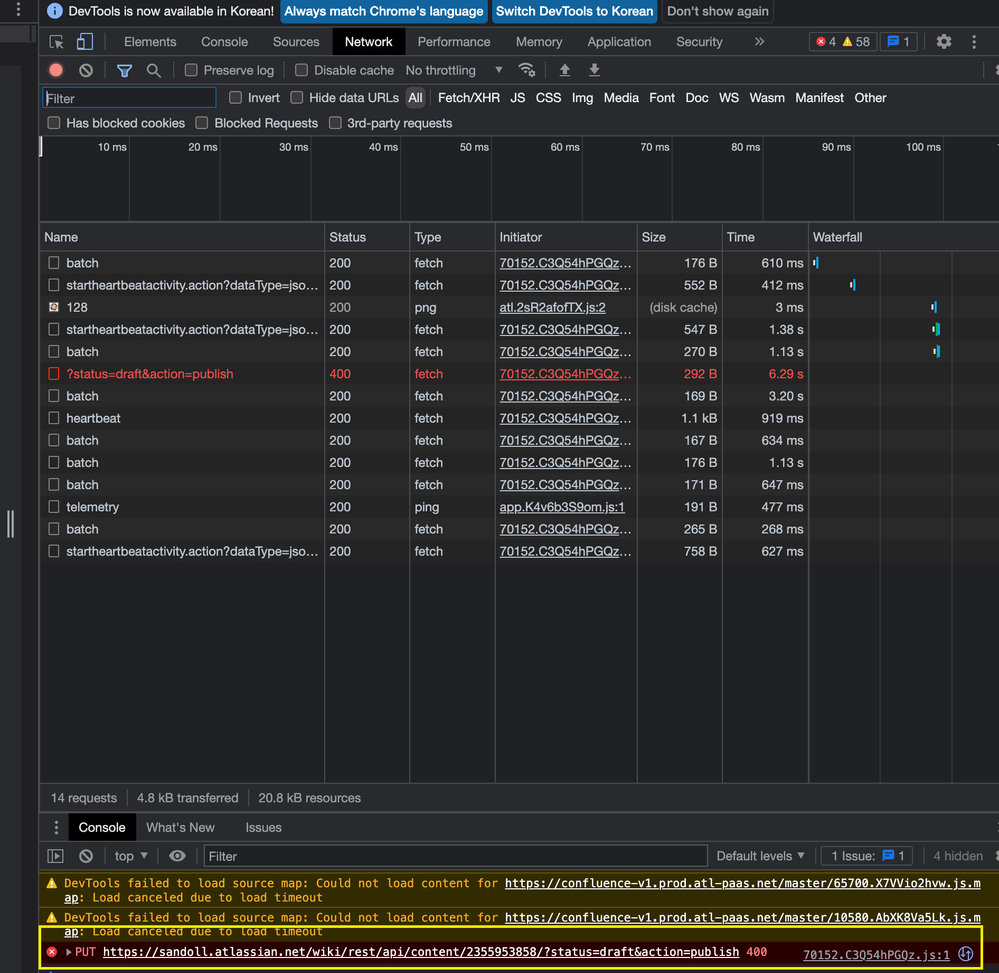Open the Default levels dropdown
999x973 pixels.
tap(760, 856)
